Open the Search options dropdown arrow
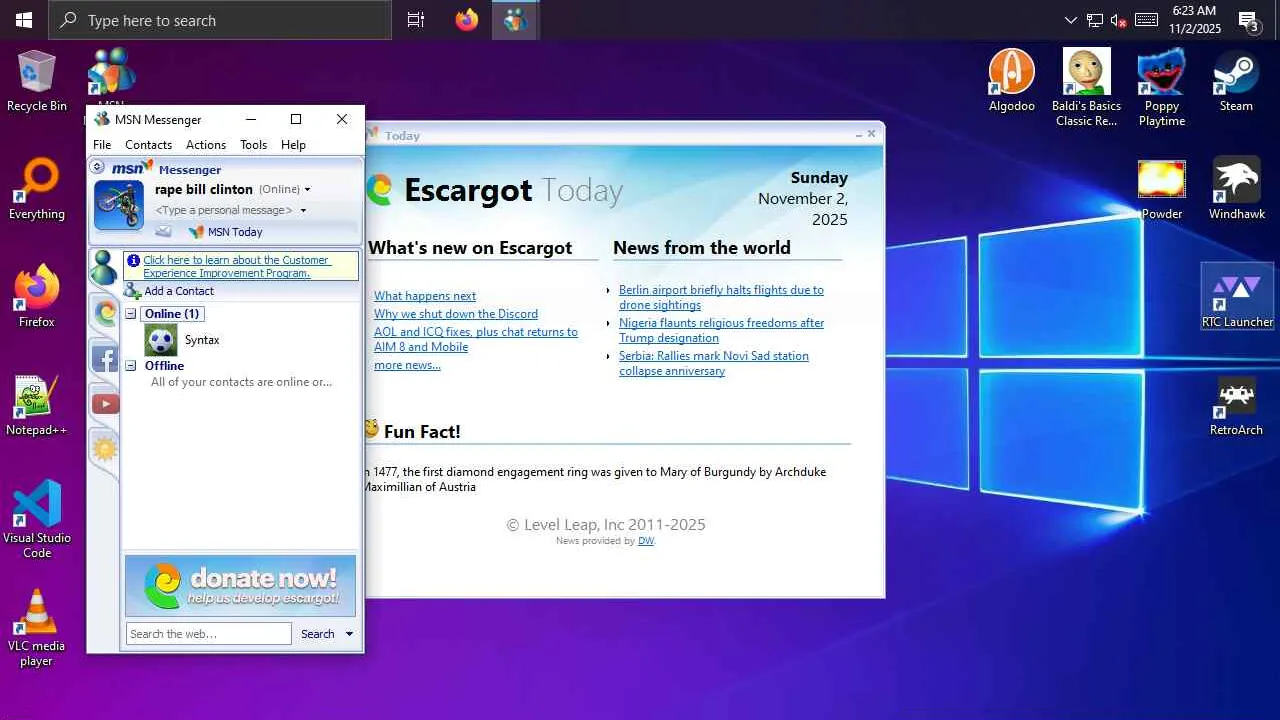1280x720 pixels. tap(349, 634)
